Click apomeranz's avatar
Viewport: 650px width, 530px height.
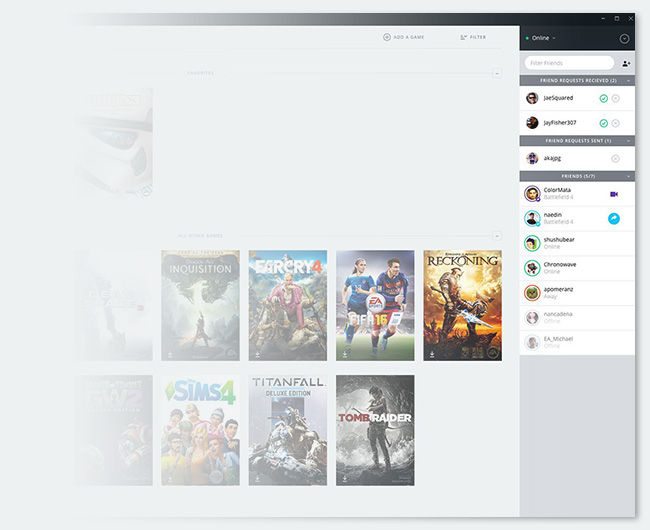click(x=532, y=293)
